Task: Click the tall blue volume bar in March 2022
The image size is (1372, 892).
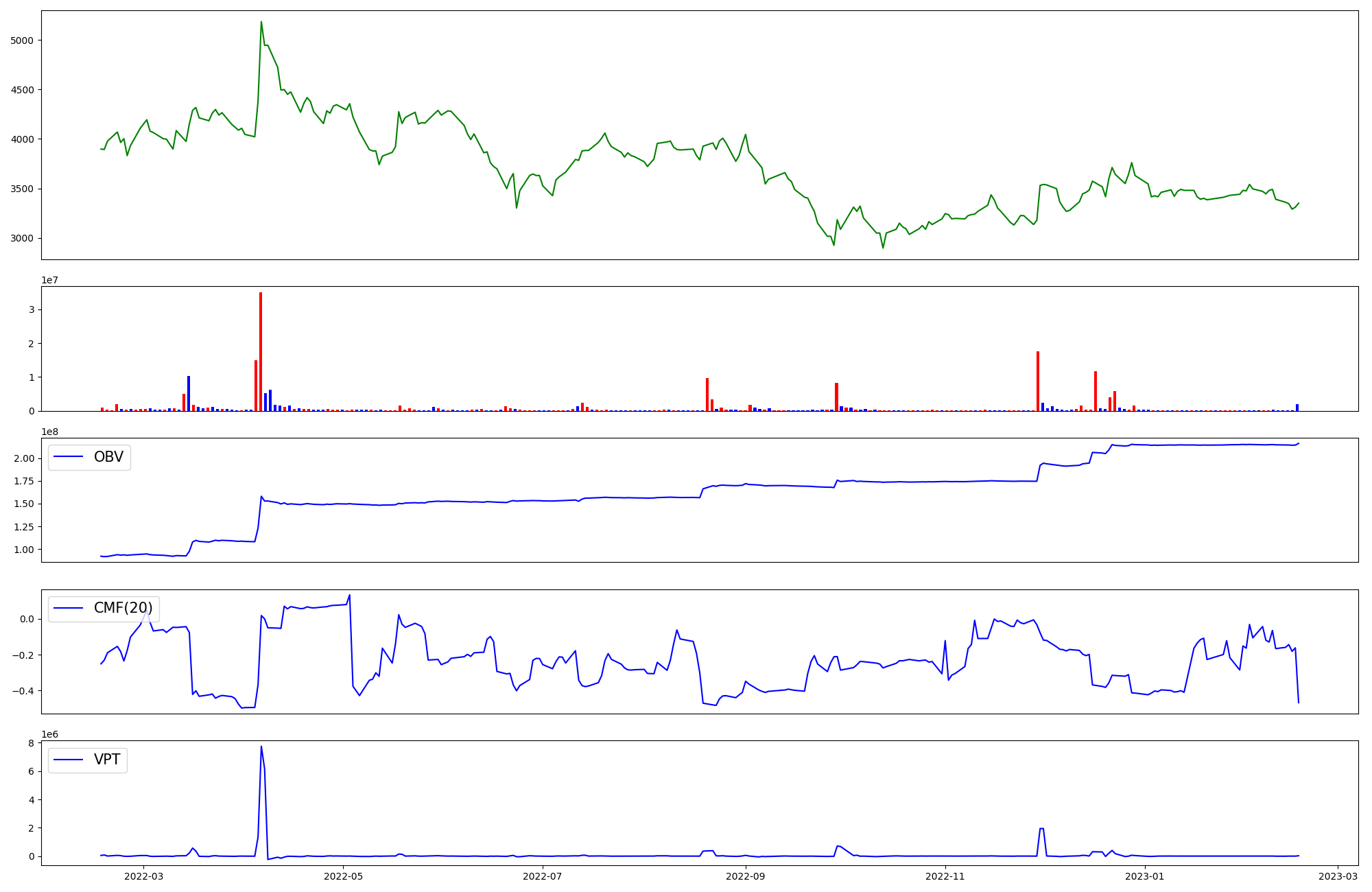Action: click(189, 392)
